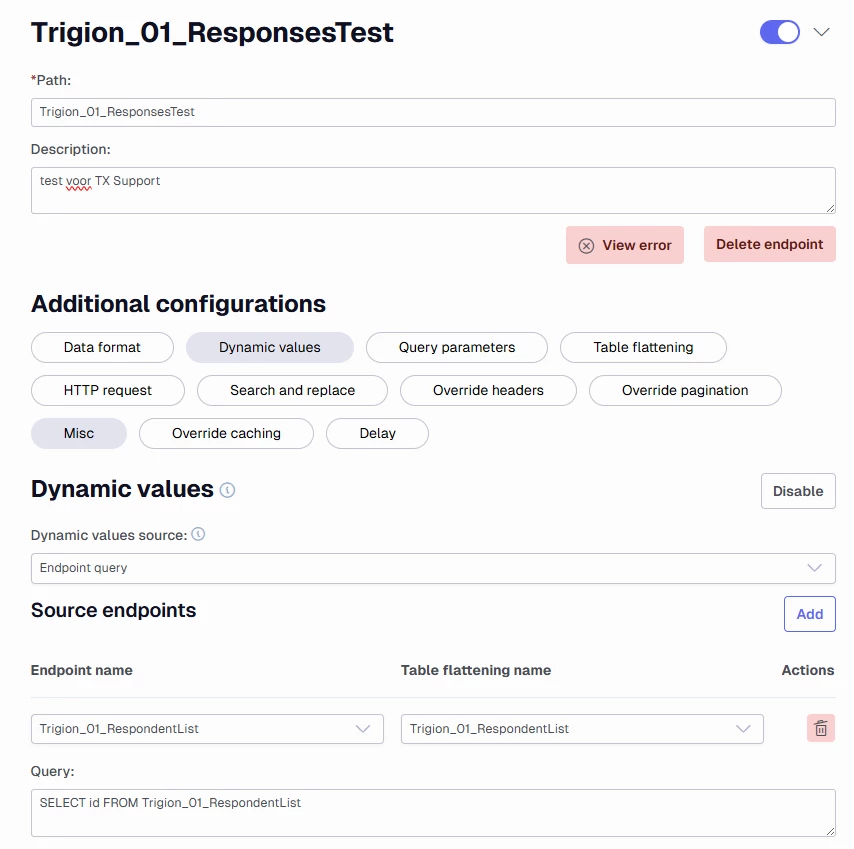Expand the Endpoint name dropdown

(x=207, y=729)
